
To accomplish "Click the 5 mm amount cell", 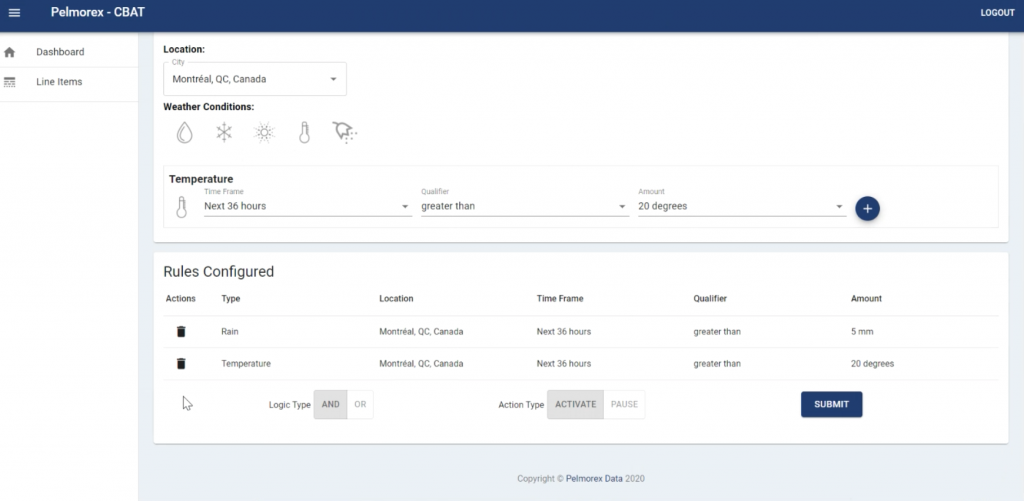I will [x=862, y=332].
